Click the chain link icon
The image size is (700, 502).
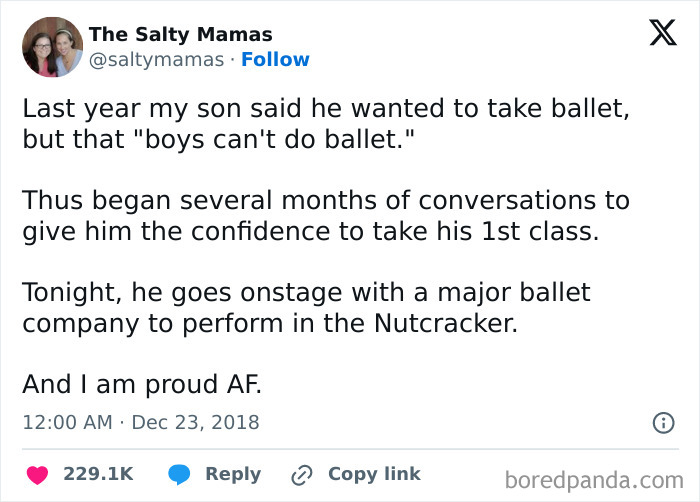click(302, 474)
